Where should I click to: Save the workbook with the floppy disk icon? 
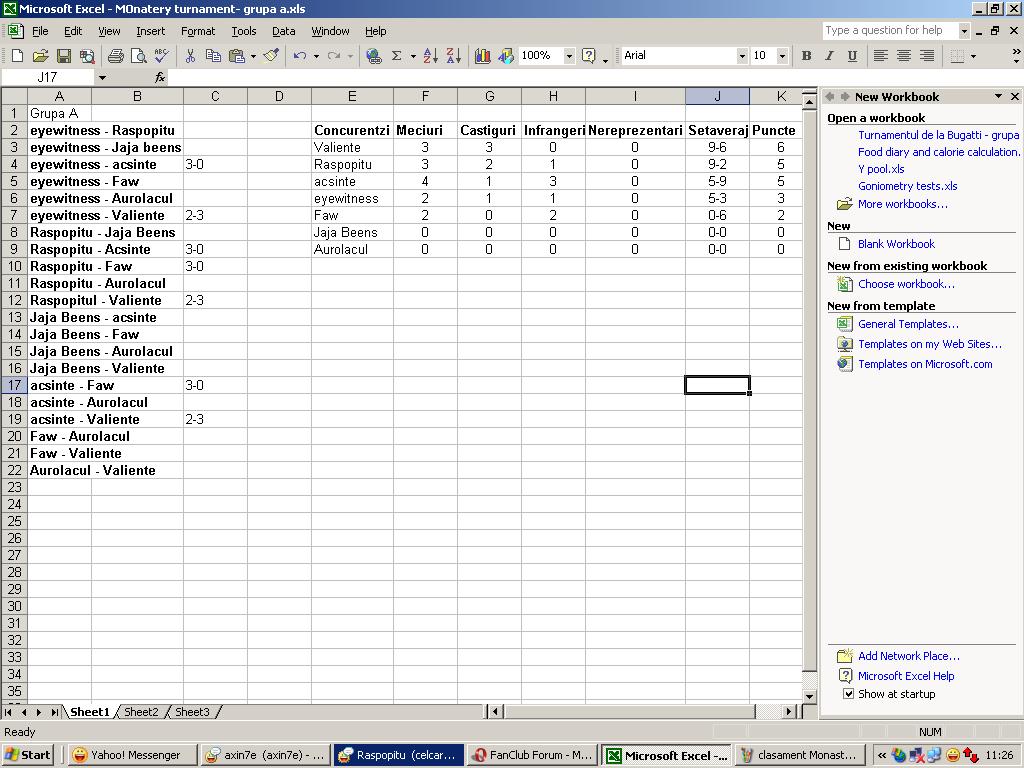click(63, 56)
